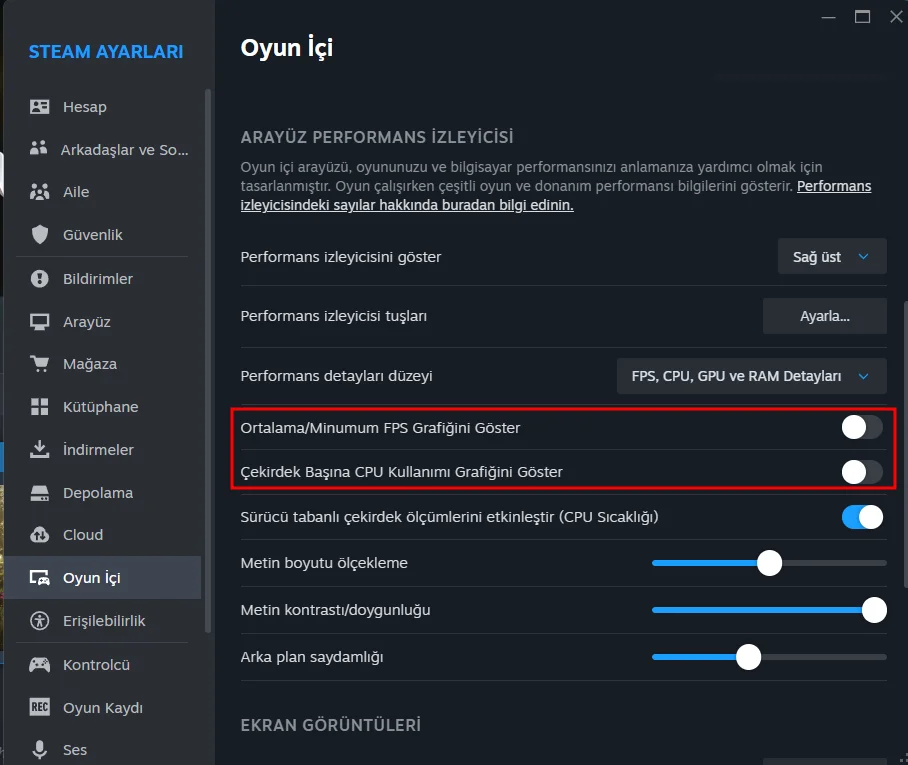
Task: Disable Sürücü tabanlı çekirdek ölçümlerini etkinleştir toggle
Action: point(862,517)
